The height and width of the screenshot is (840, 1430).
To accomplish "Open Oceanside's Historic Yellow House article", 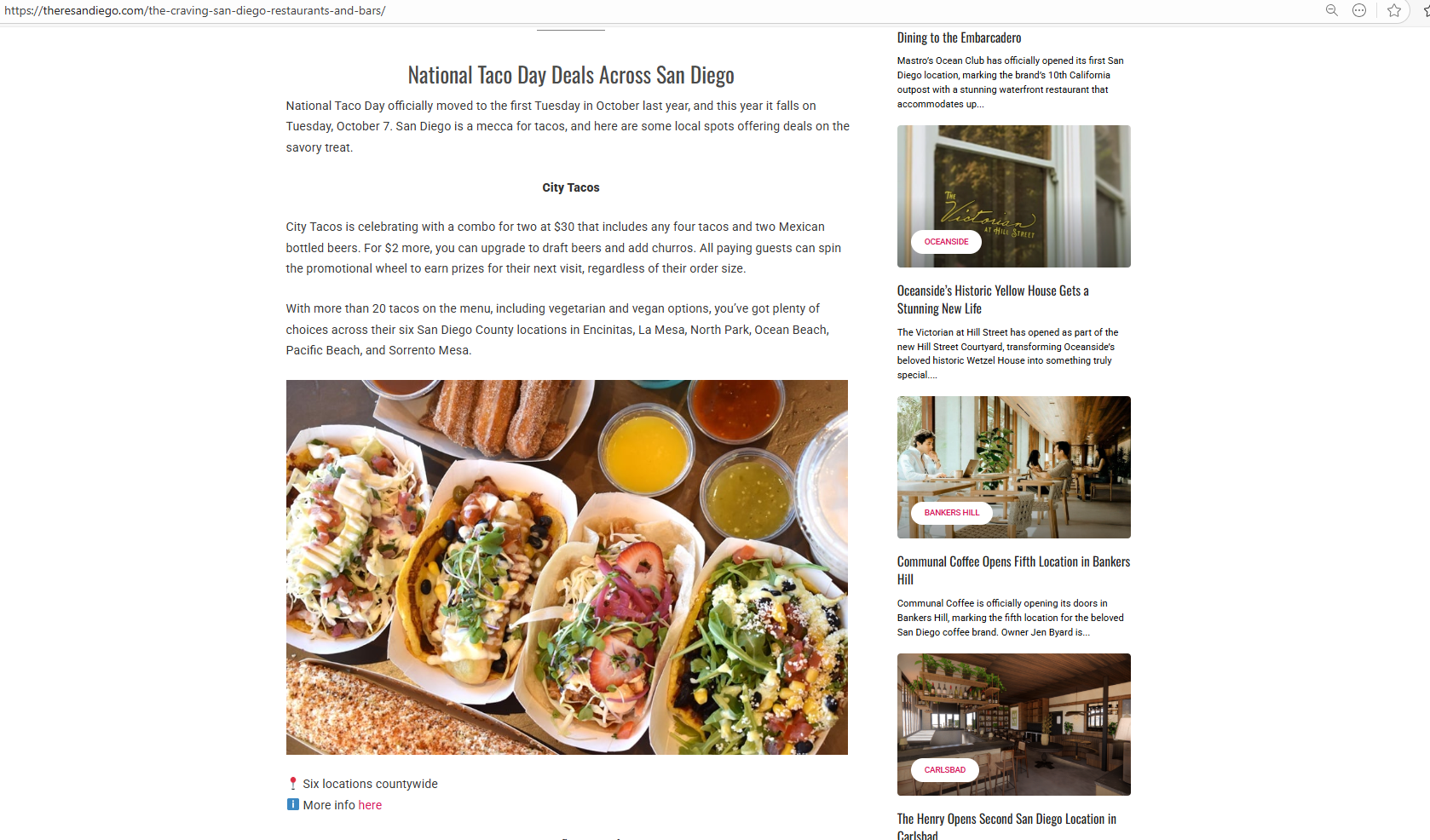I will tap(993, 300).
